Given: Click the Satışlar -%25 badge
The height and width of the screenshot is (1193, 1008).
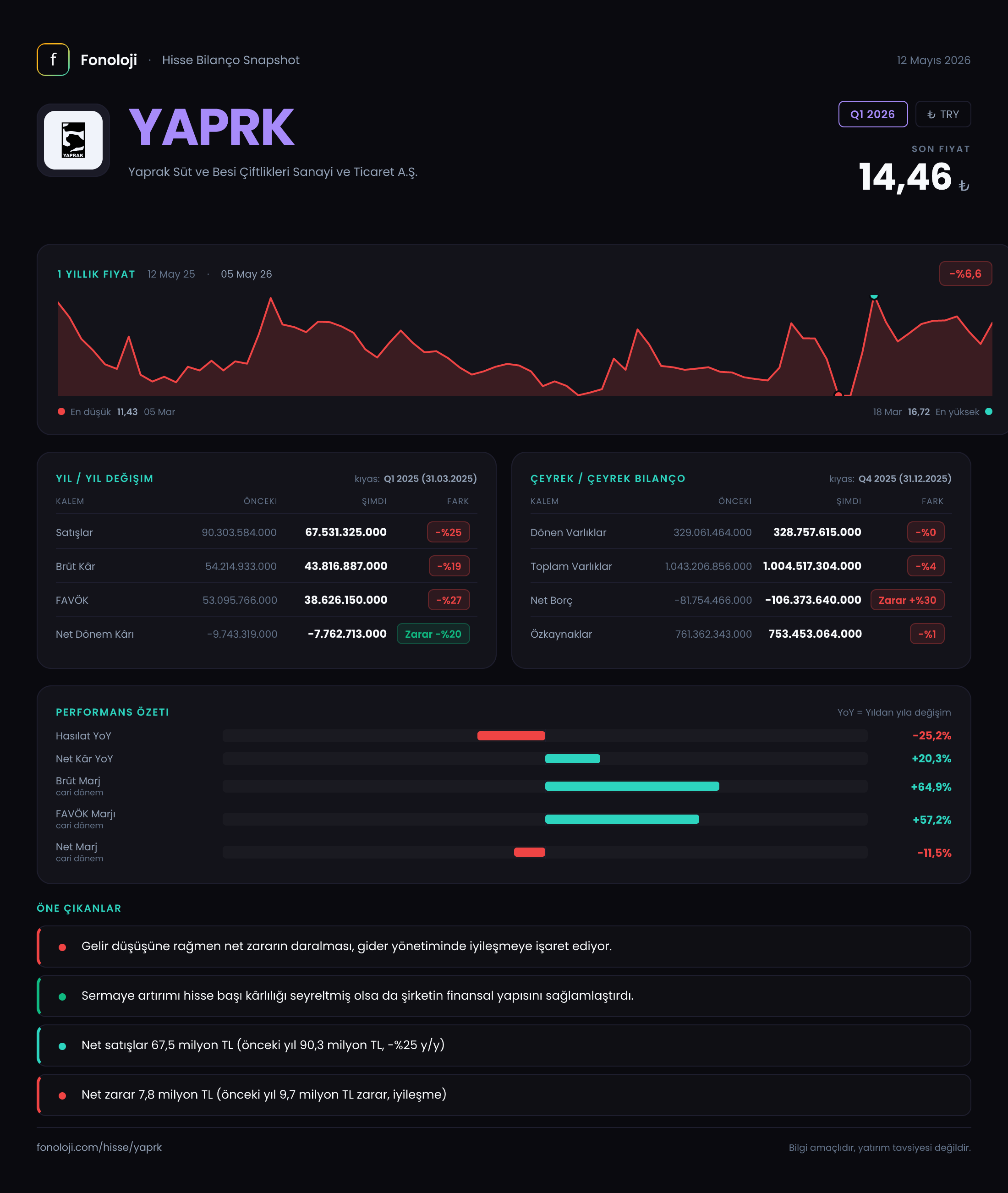Looking at the screenshot, I should 449,532.
